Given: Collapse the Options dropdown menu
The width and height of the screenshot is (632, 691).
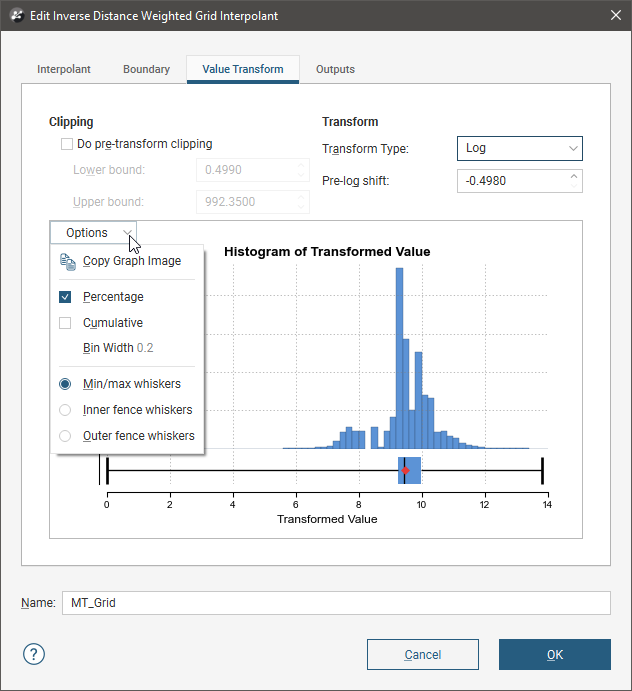Looking at the screenshot, I should [93, 233].
